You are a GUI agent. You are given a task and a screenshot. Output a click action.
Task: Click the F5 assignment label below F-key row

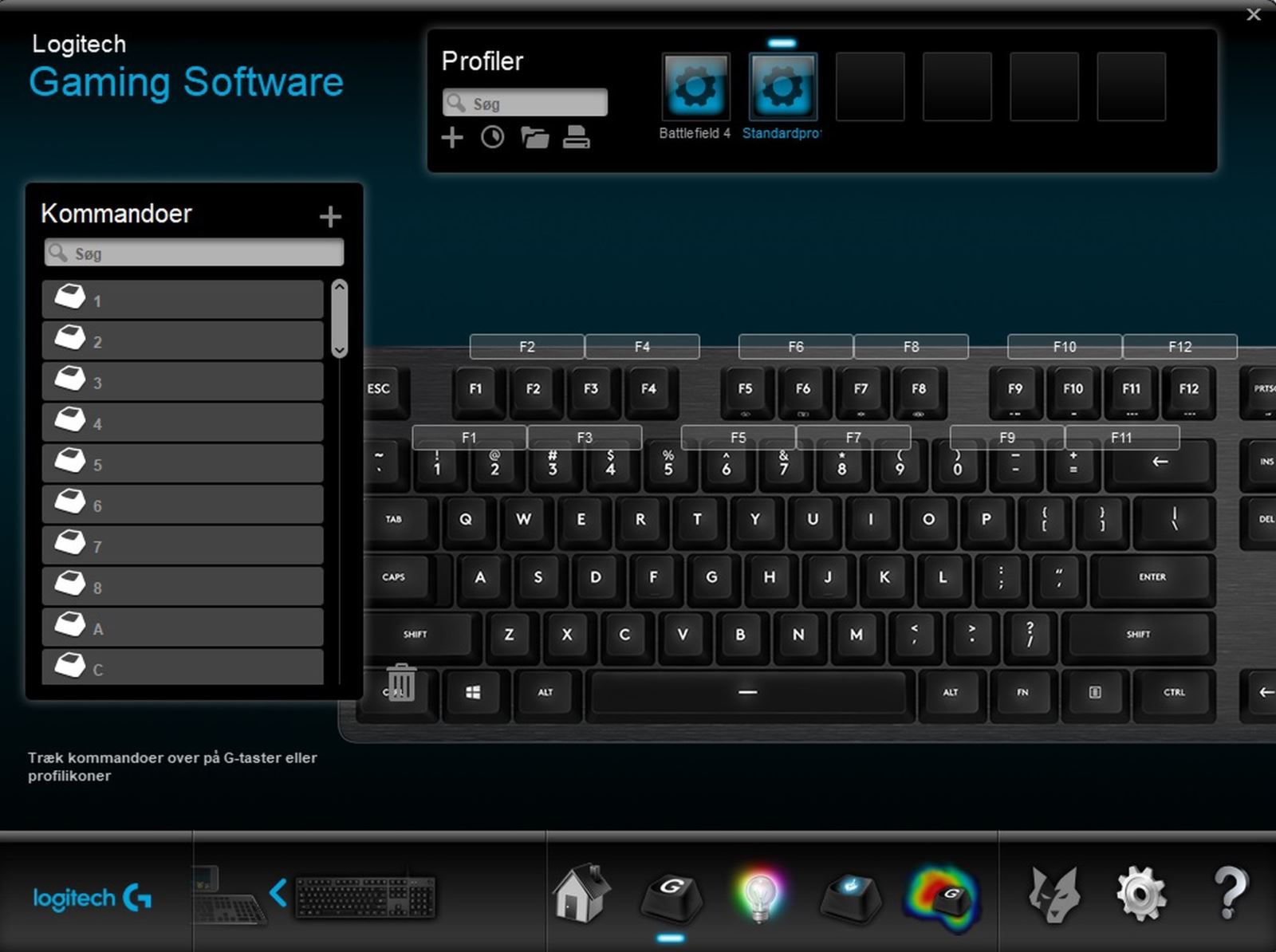tap(738, 438)
